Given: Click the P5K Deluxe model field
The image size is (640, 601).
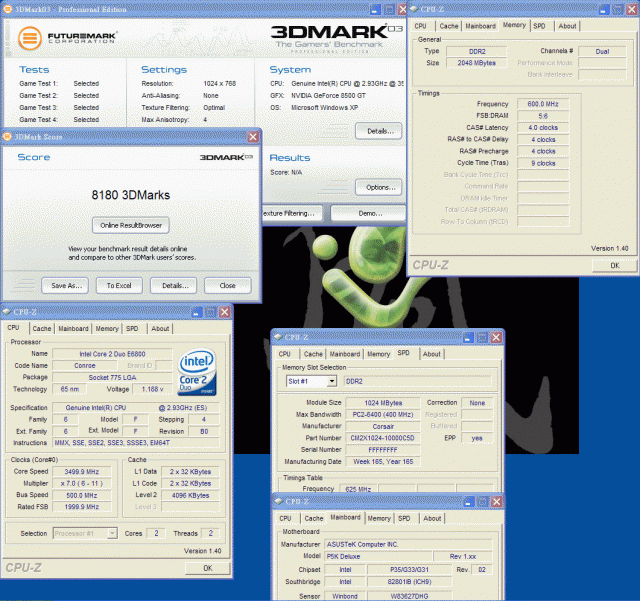Looking at the screenshot, I should (x=378, y=556).
